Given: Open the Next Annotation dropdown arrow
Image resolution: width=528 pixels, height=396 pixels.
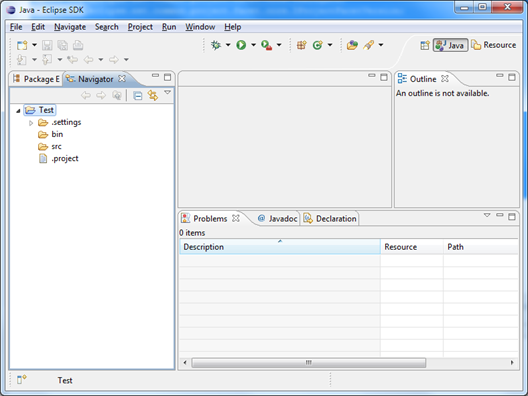Looking at the screenshot, I should (x=34, y=60).
